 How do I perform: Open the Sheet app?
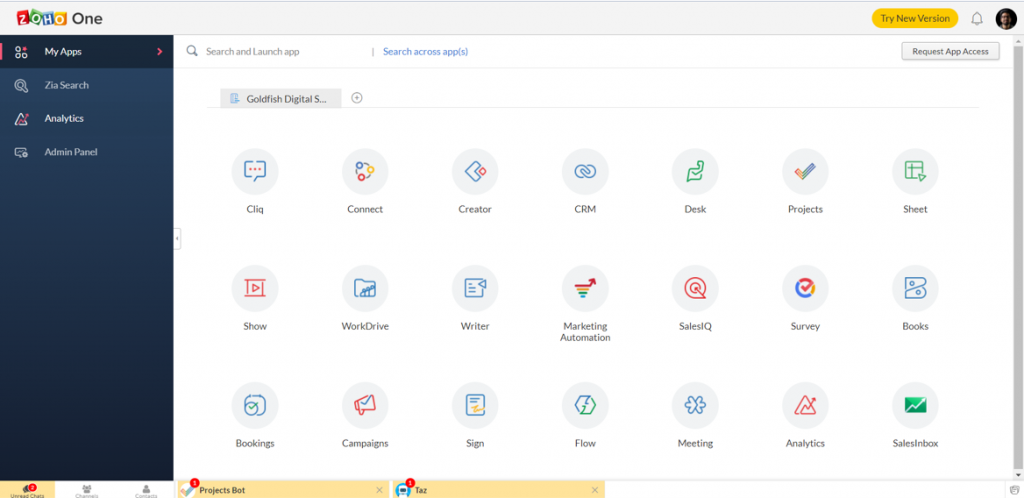915,172
